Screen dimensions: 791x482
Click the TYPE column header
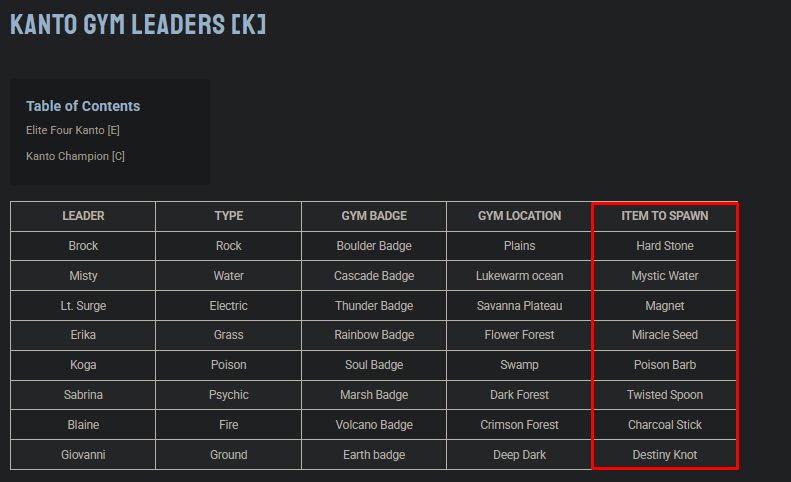(x=228, y=216)
